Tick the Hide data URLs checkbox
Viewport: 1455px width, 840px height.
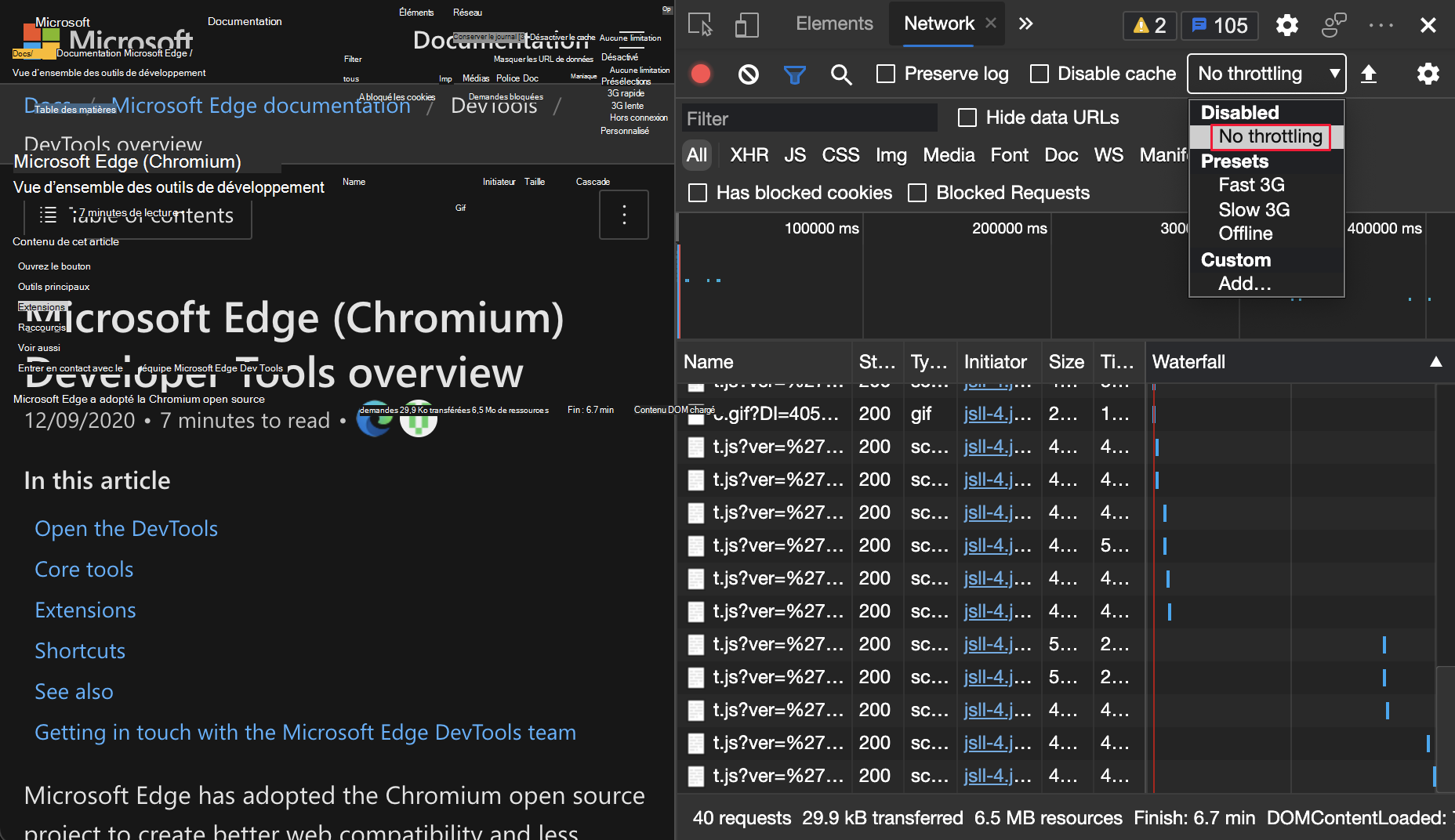pyautogui.click(x=967, y=118)
